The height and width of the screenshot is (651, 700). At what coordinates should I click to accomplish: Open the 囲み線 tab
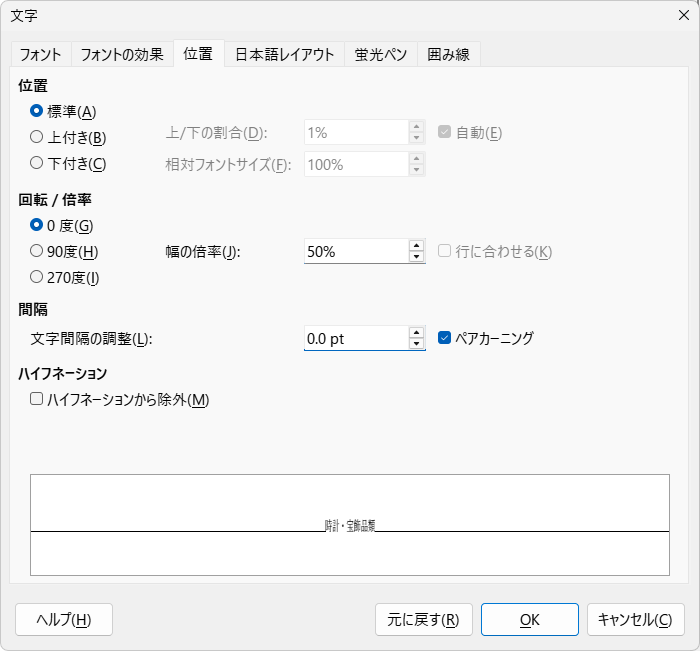pyautogui.click(x=448, y=55)
